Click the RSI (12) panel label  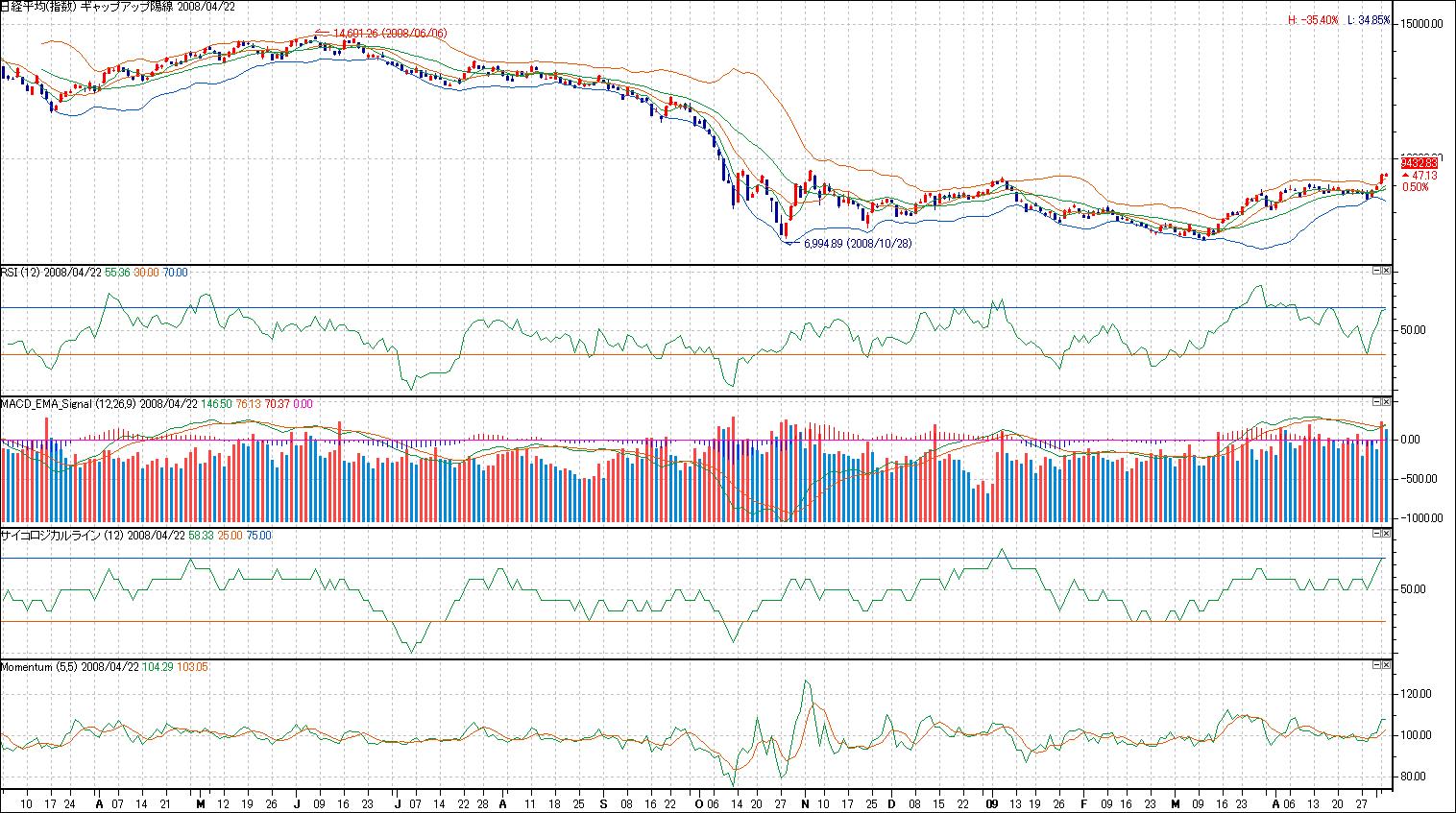pyautogui.click(x=20, y=273)
